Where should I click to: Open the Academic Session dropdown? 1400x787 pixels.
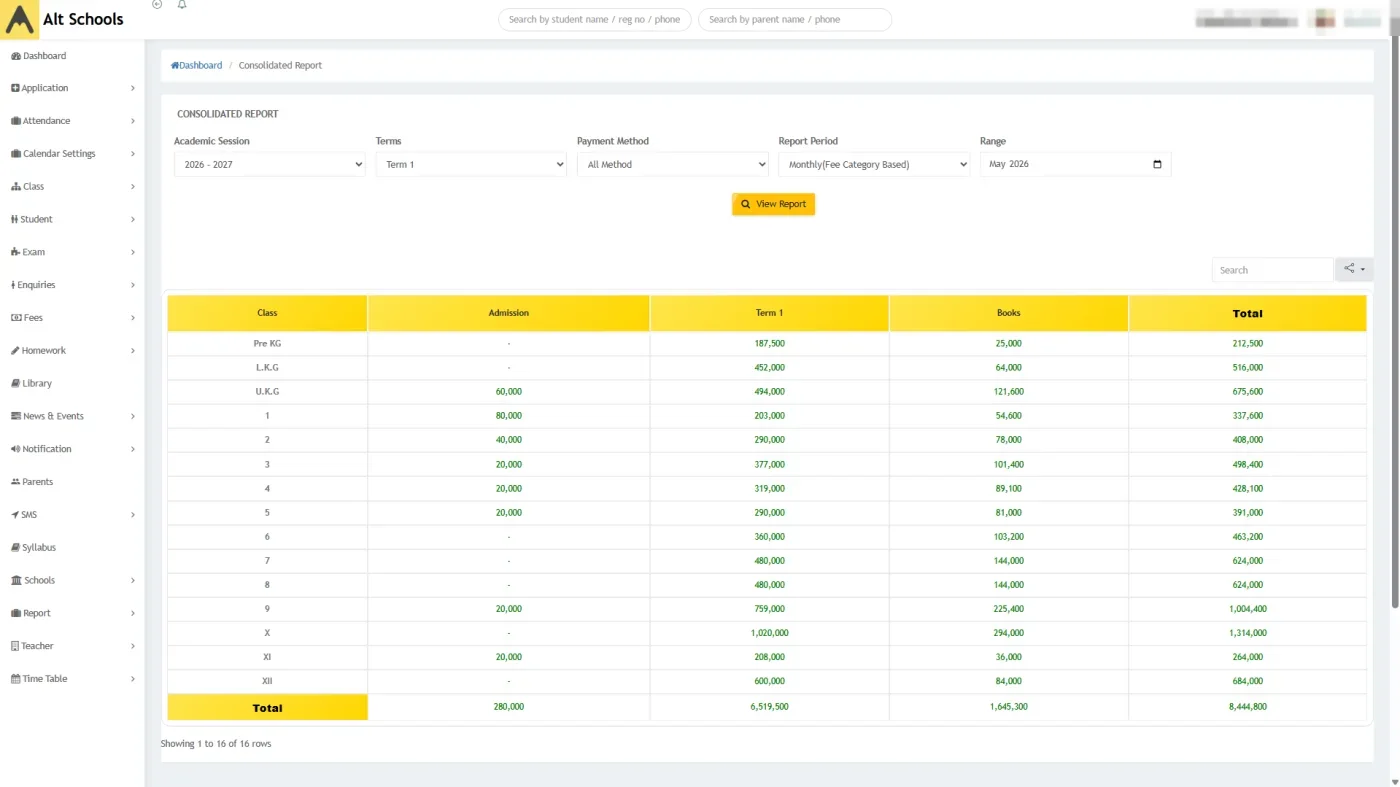coord(270,164)
